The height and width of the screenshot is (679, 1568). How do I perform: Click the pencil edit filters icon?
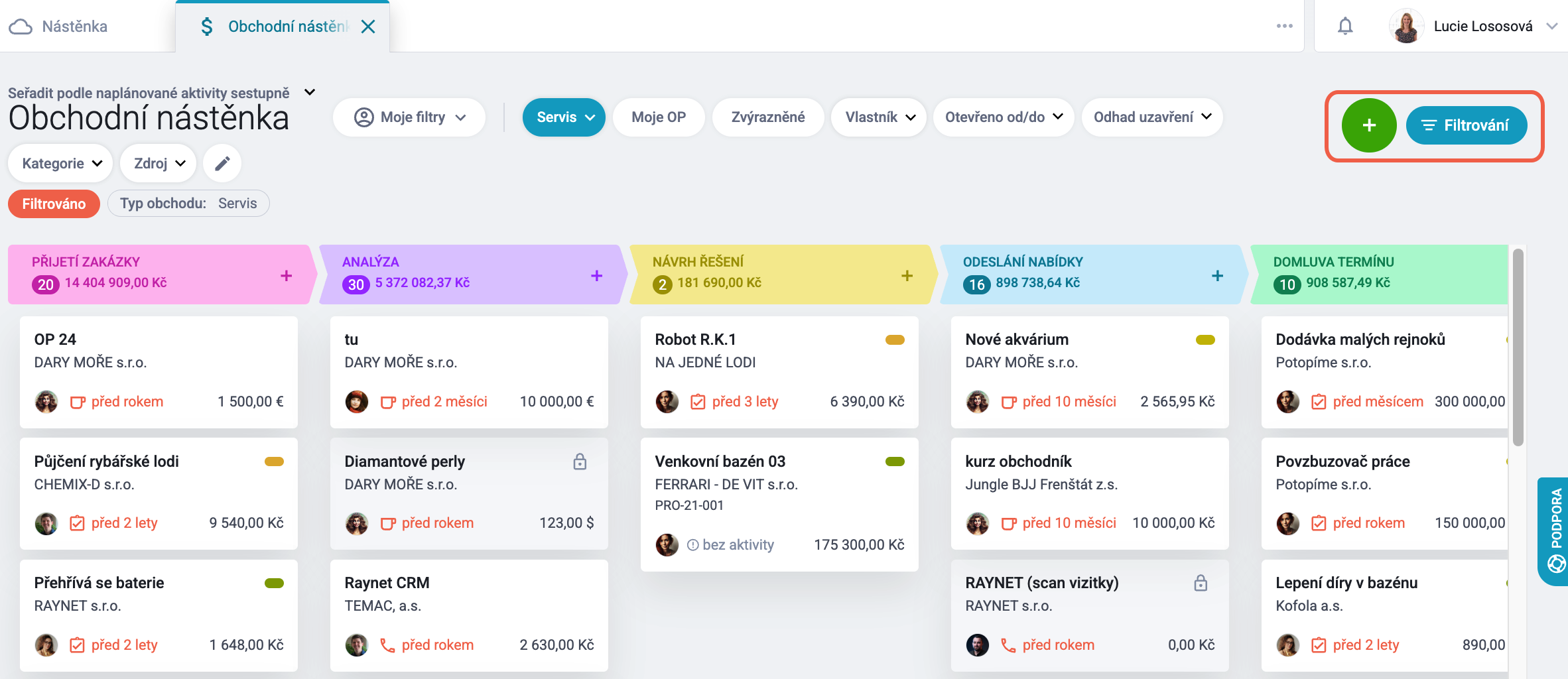(x=222, y=163)
